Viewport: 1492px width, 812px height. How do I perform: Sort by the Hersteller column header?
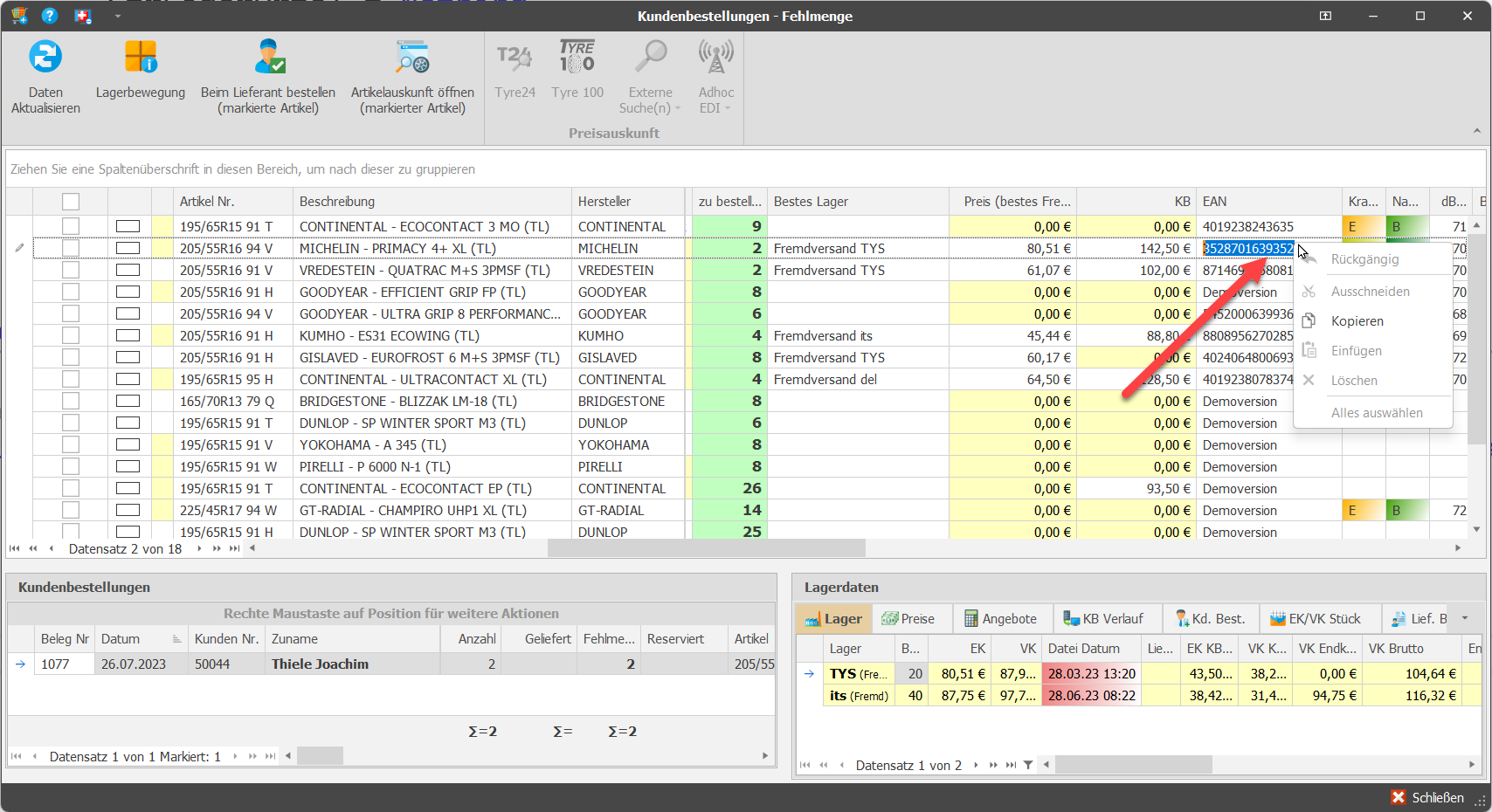point(627,202)
